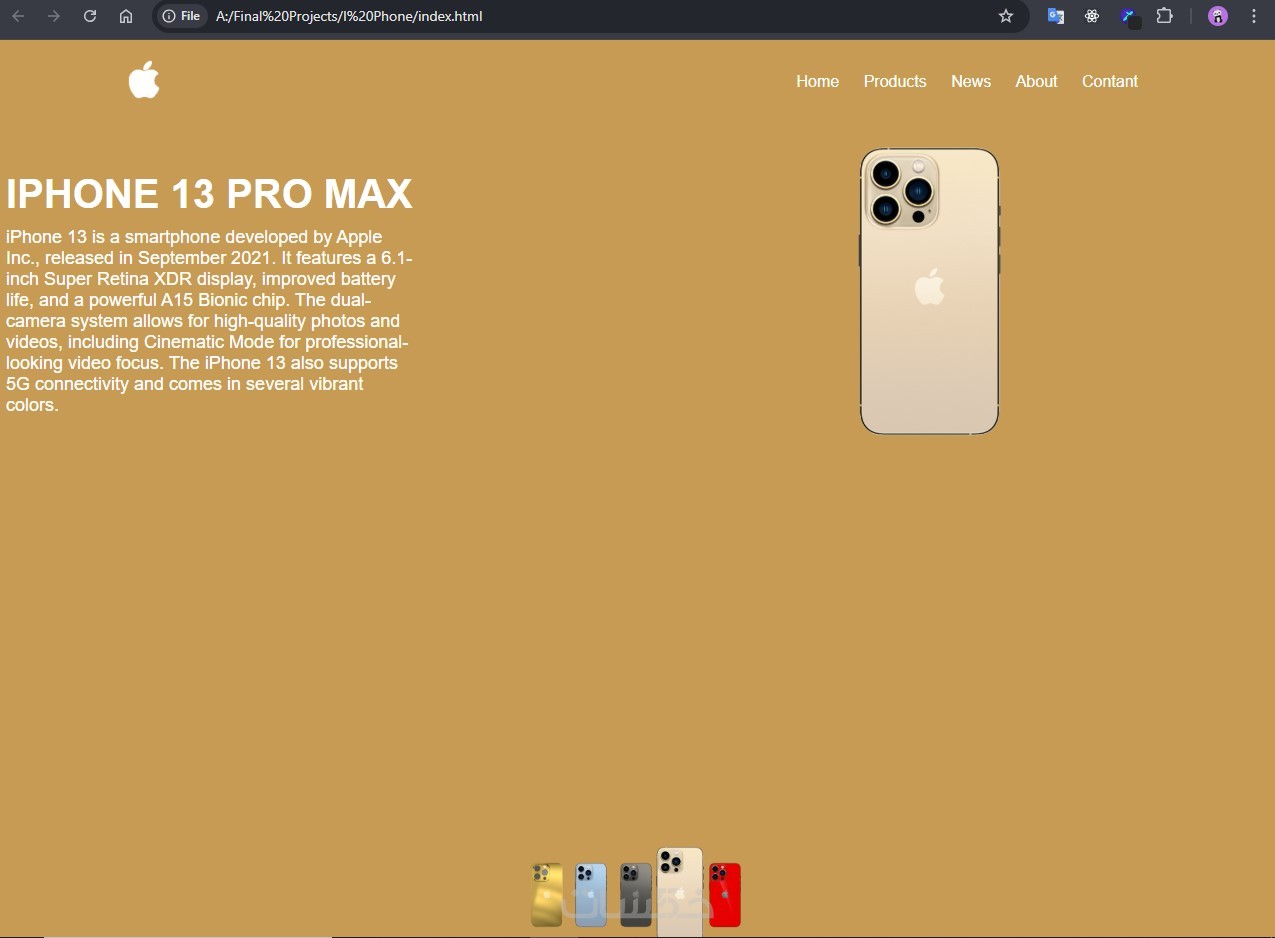Select the shiny gold iPhone thumbnail
Viewport: 1275px width, 938px height.
pos(547,895)
